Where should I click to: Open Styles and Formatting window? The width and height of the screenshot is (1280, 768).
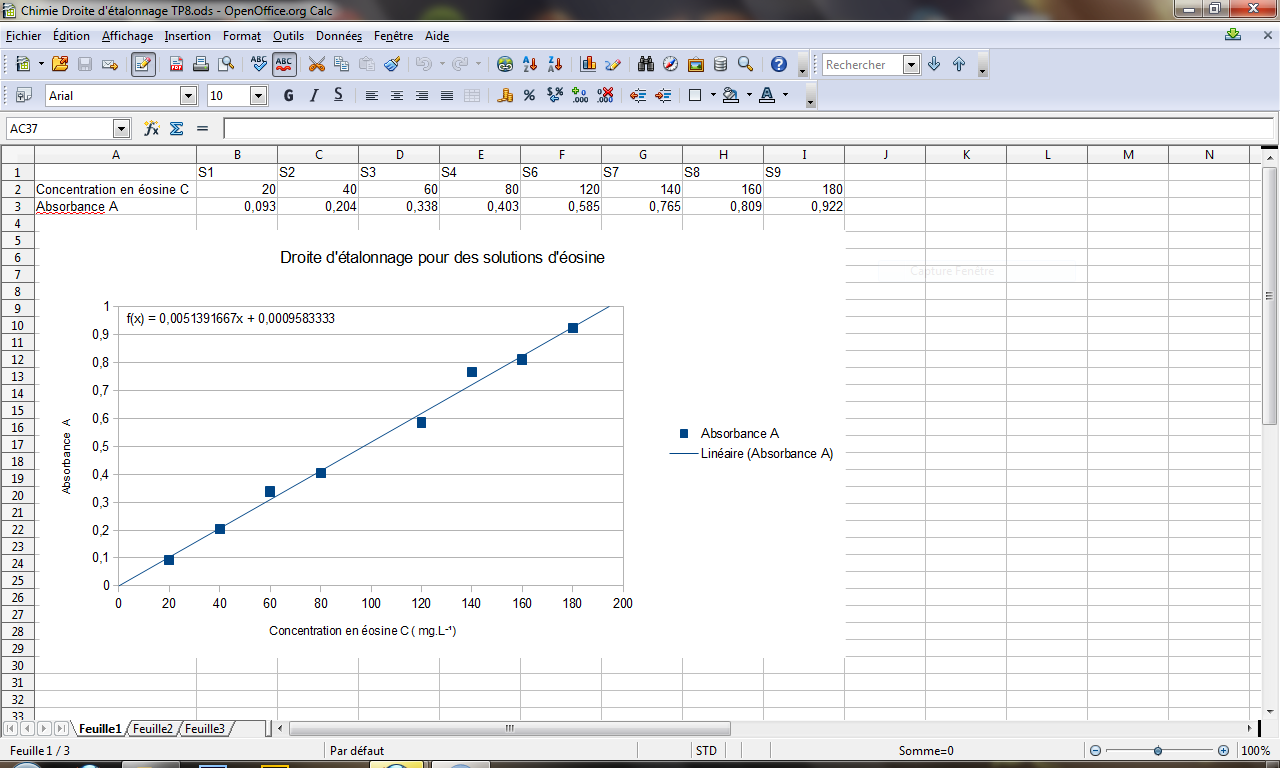pyautogui.click(x=23, y=96)
